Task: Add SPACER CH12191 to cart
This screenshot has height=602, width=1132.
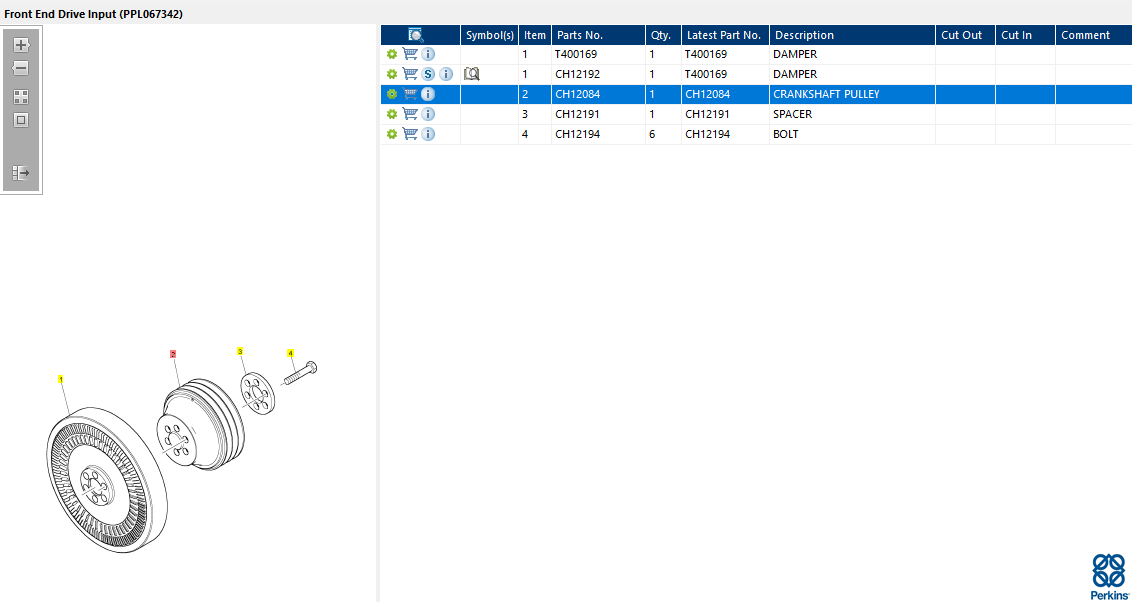Action: [x=410, y=113]
